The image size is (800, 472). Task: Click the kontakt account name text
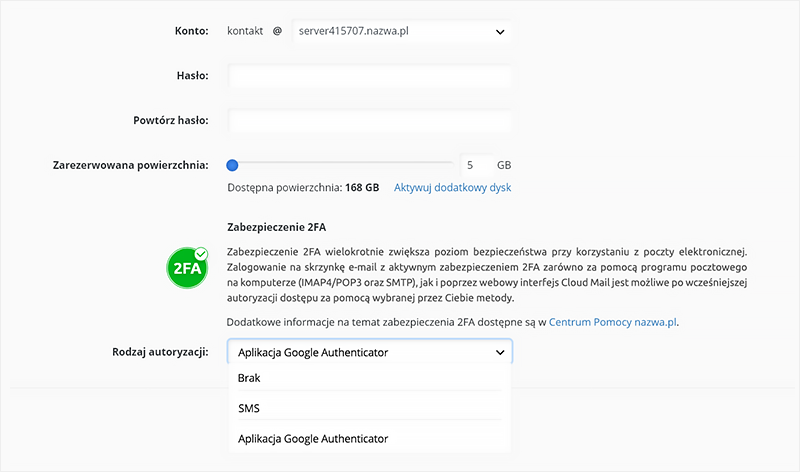[x=245, y=31]
